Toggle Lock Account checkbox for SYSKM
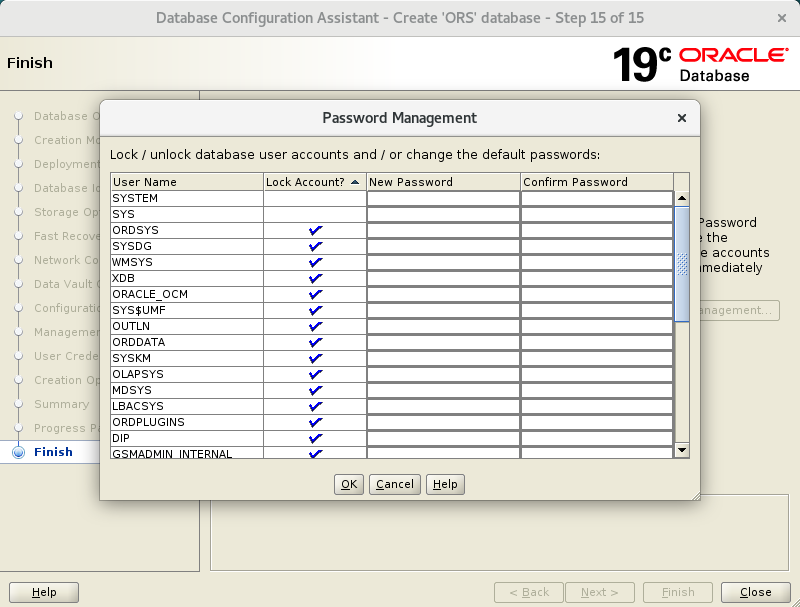The image size is (800, 607). tap(315, 358)
